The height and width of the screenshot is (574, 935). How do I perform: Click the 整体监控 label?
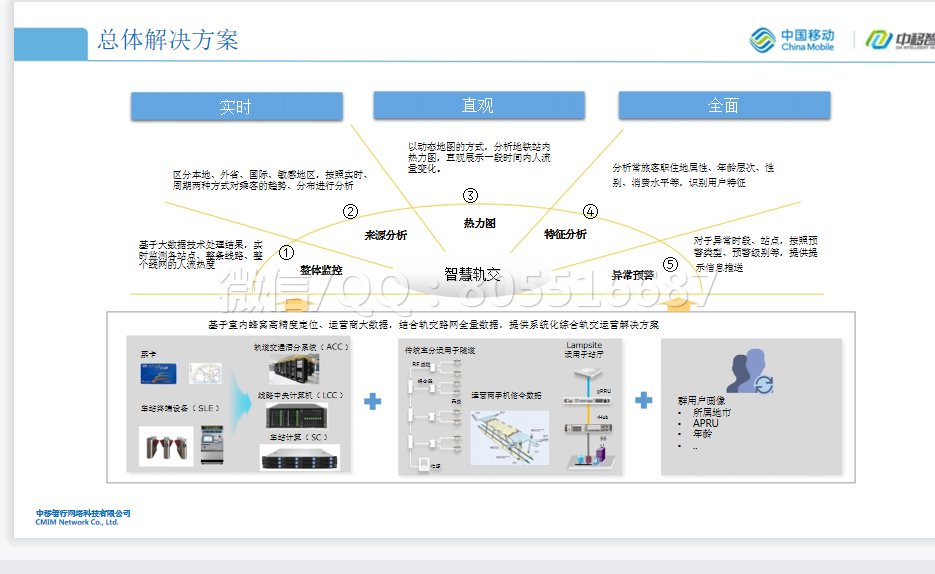[x=321, y=270]
